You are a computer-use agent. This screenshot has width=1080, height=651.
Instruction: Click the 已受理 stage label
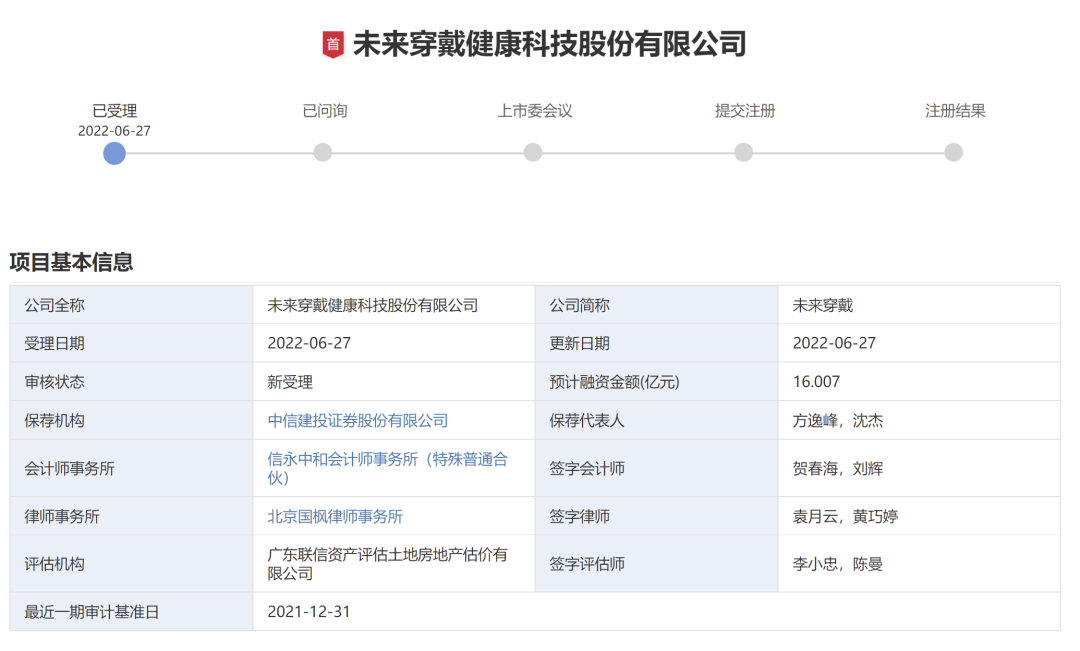[x=114, y=111]
